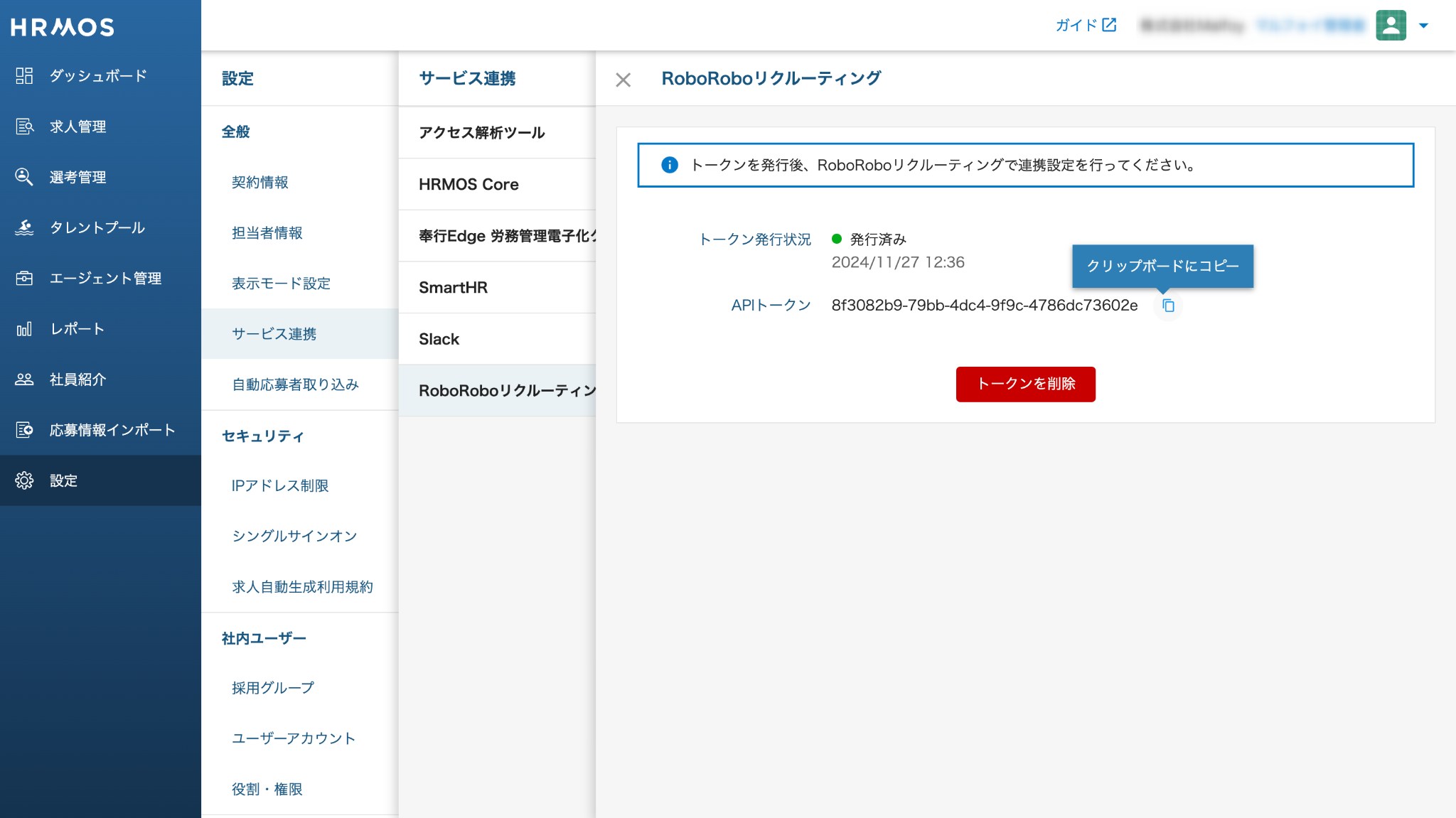1456x818 pixels.
Task: Click the 発行済み status text
Action: [x=878, y=240]
